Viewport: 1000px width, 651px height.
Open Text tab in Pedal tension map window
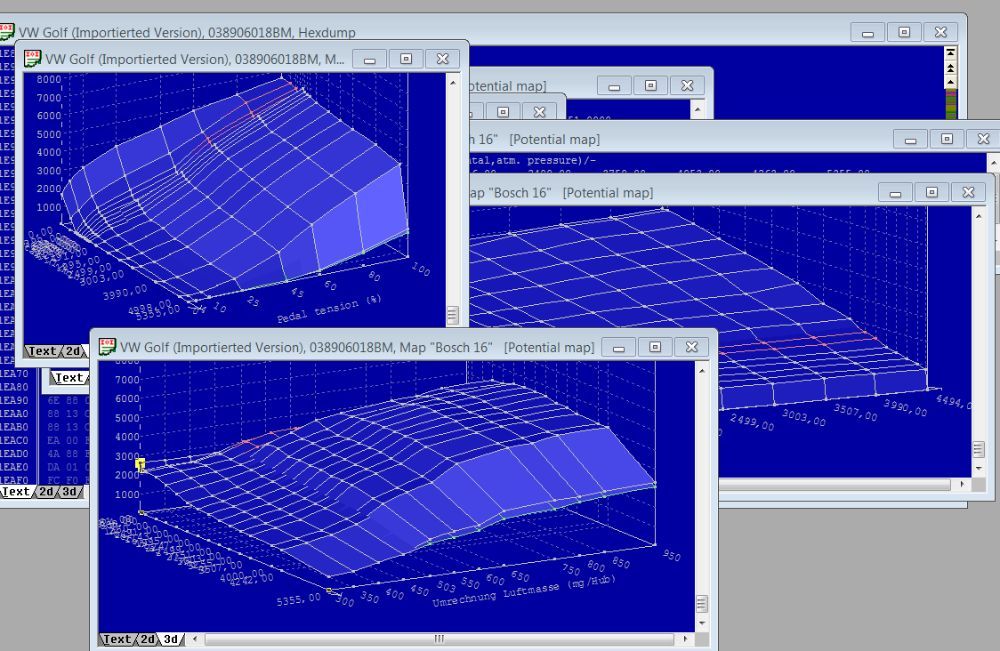pos(42,351)
